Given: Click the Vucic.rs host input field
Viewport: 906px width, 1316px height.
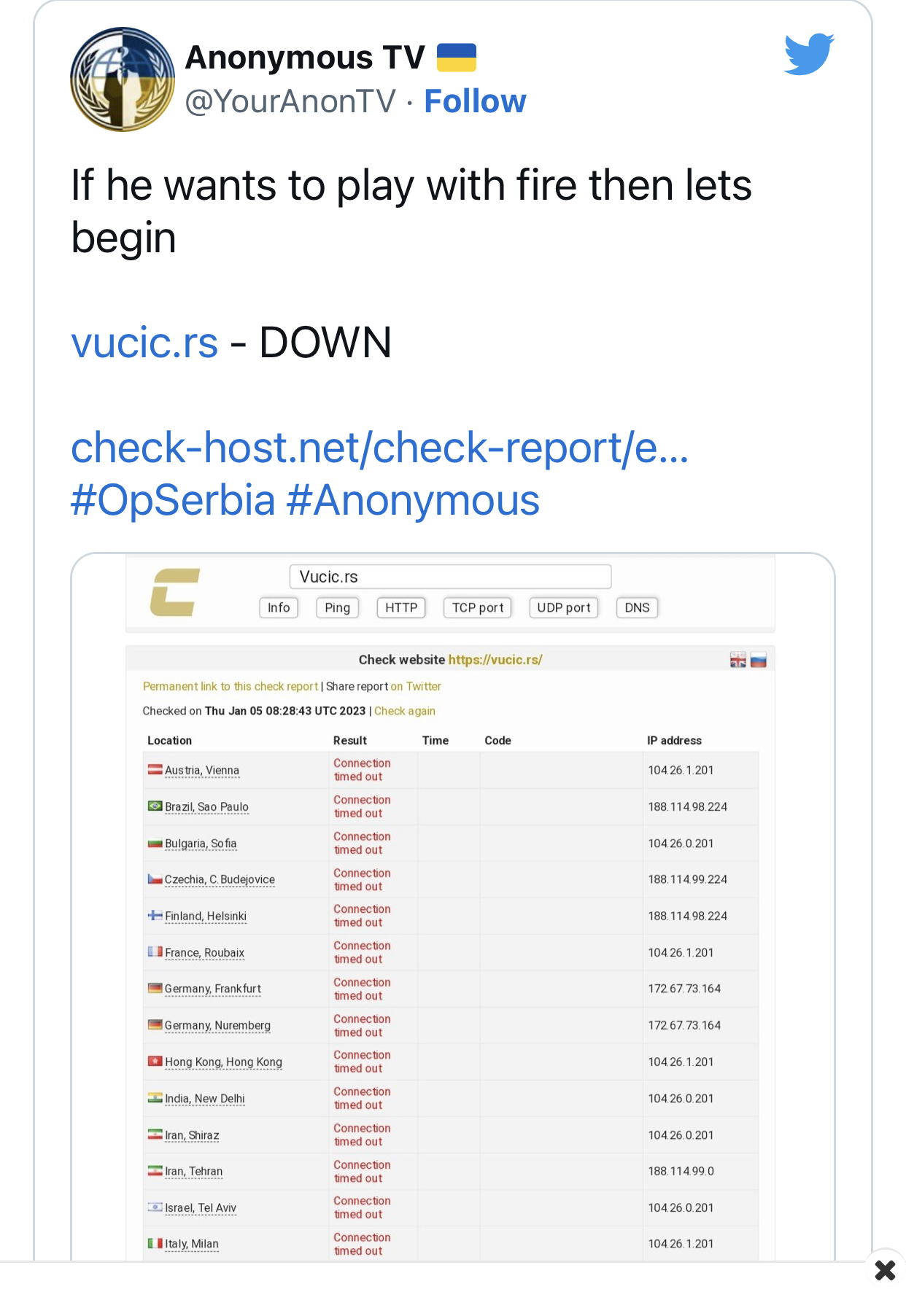Looking at the screenshot, I should point(450,577).
